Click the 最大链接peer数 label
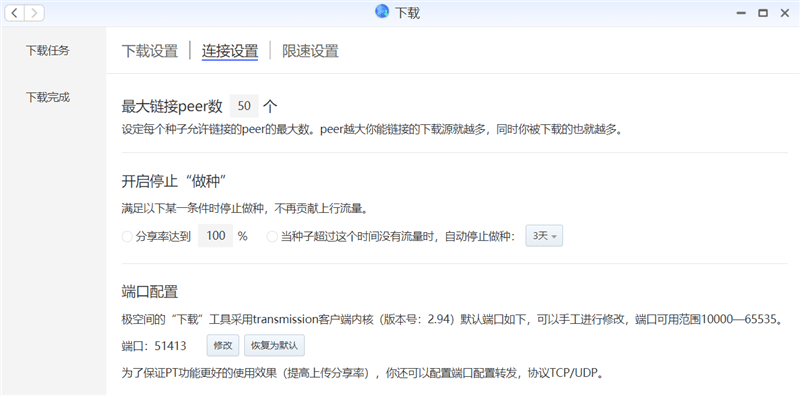Screen dimensions: 800x396 tap(172, 106)
